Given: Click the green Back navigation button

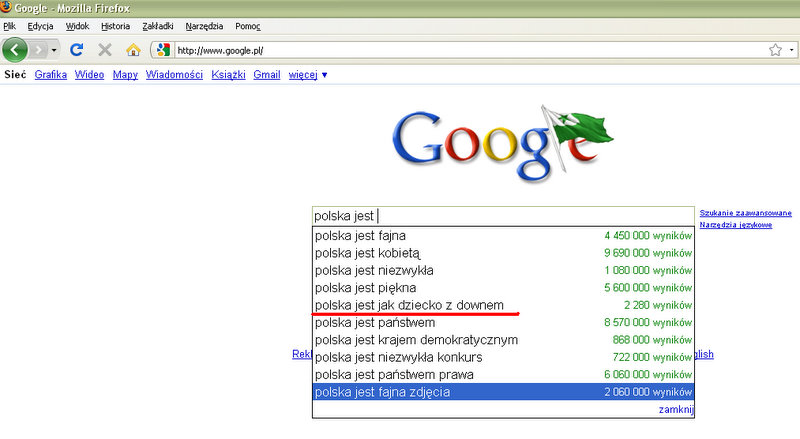Looking at the screenshot, I should pos(15,50).
